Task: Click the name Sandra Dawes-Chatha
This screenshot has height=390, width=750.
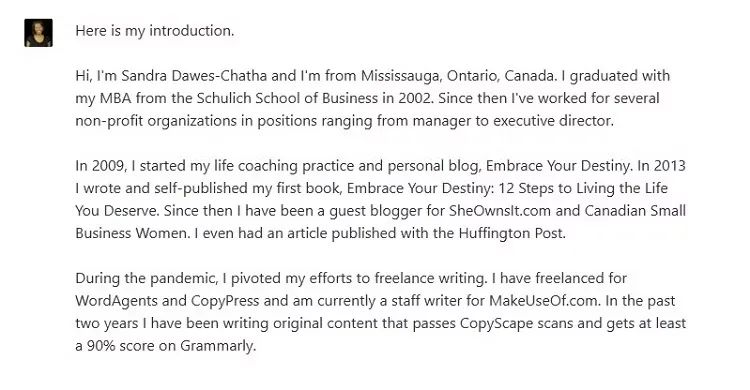Action: click(194, 76)
